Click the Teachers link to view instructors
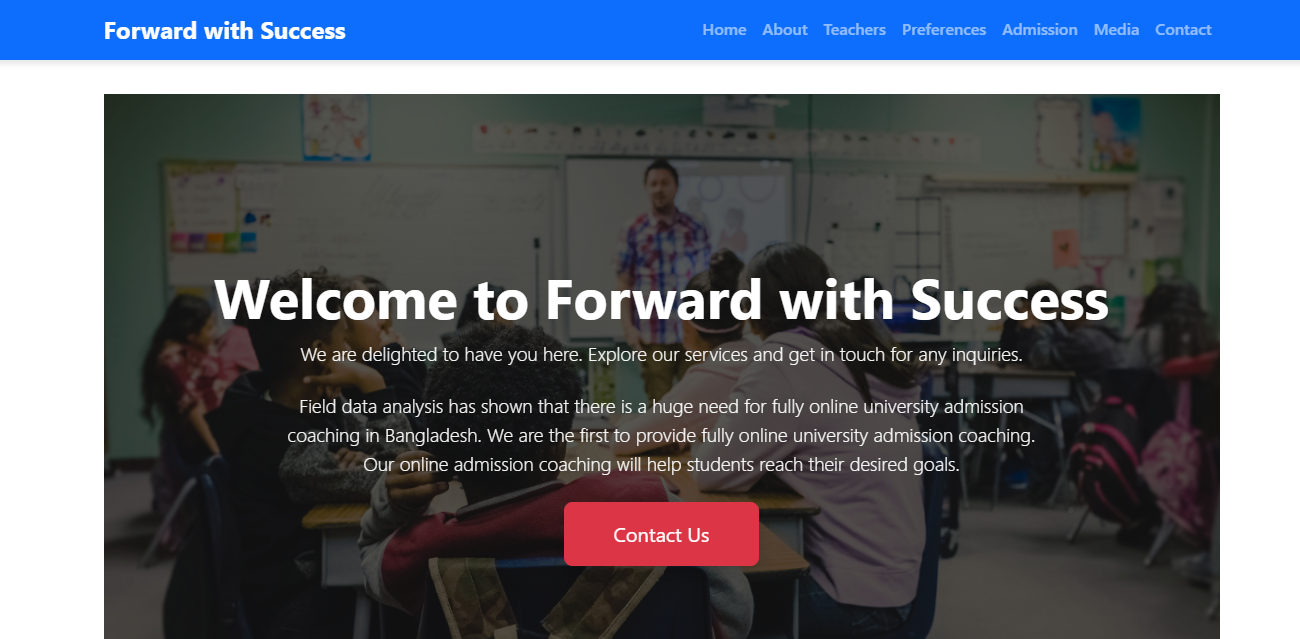This screenshot has height=639, width=1300. point(854,30)
